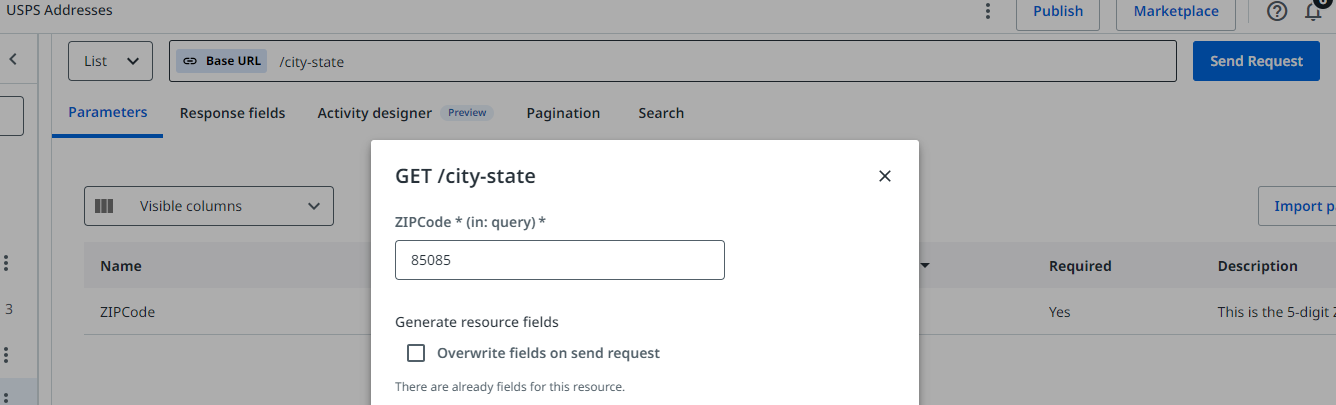Collapse the sidebar with the left chevron

13,59
